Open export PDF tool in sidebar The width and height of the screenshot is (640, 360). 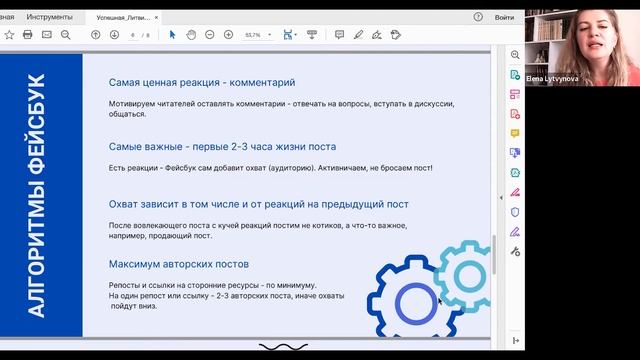click(515, 75)
